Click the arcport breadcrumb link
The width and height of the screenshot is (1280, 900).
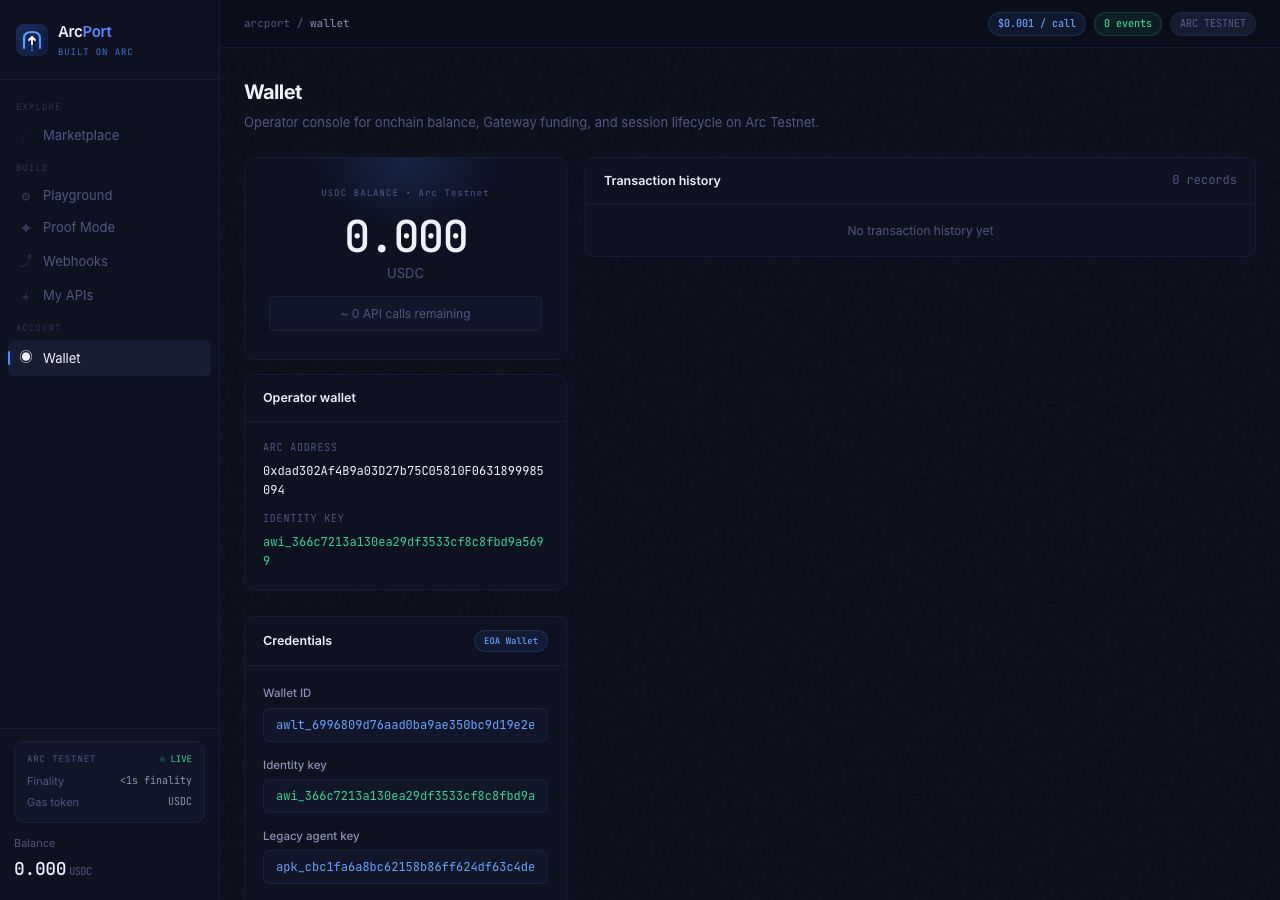point(266,23)
